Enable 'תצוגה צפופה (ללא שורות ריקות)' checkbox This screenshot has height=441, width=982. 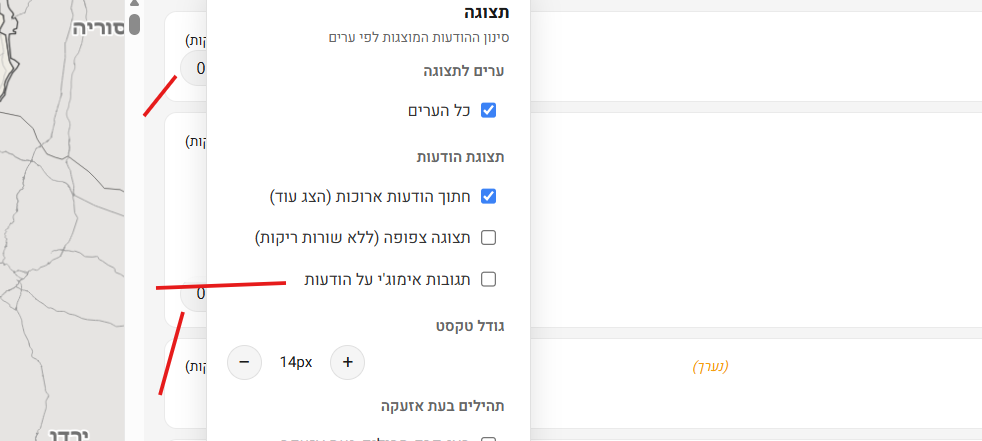489,238
